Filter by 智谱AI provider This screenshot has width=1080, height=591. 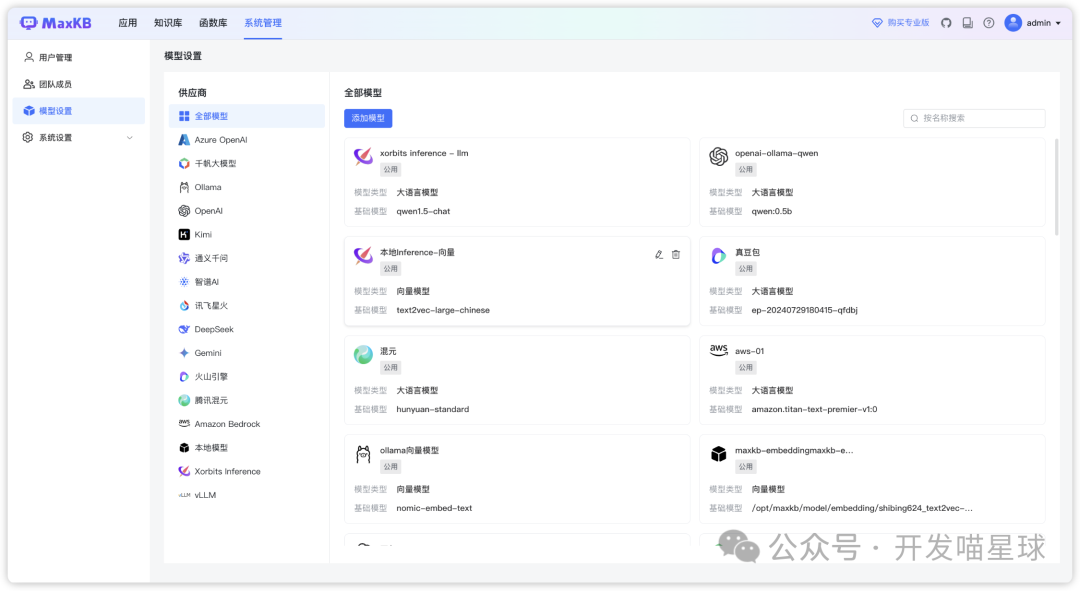[x=247, y=282]
